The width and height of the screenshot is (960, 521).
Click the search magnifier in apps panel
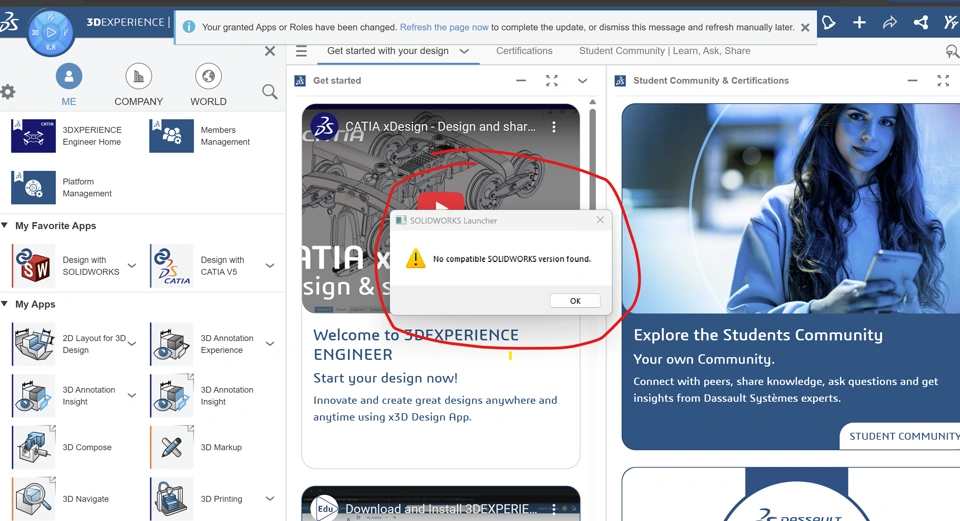click(x=269, y=92)
